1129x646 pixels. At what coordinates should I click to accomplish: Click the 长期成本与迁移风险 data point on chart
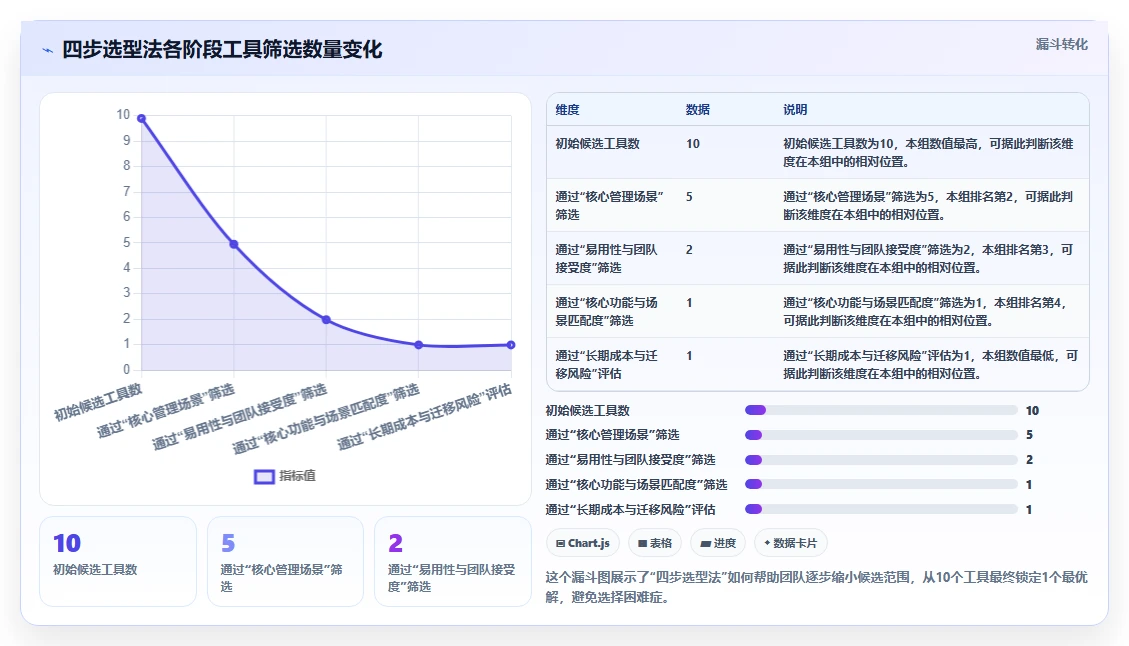(x=510, y=345)
